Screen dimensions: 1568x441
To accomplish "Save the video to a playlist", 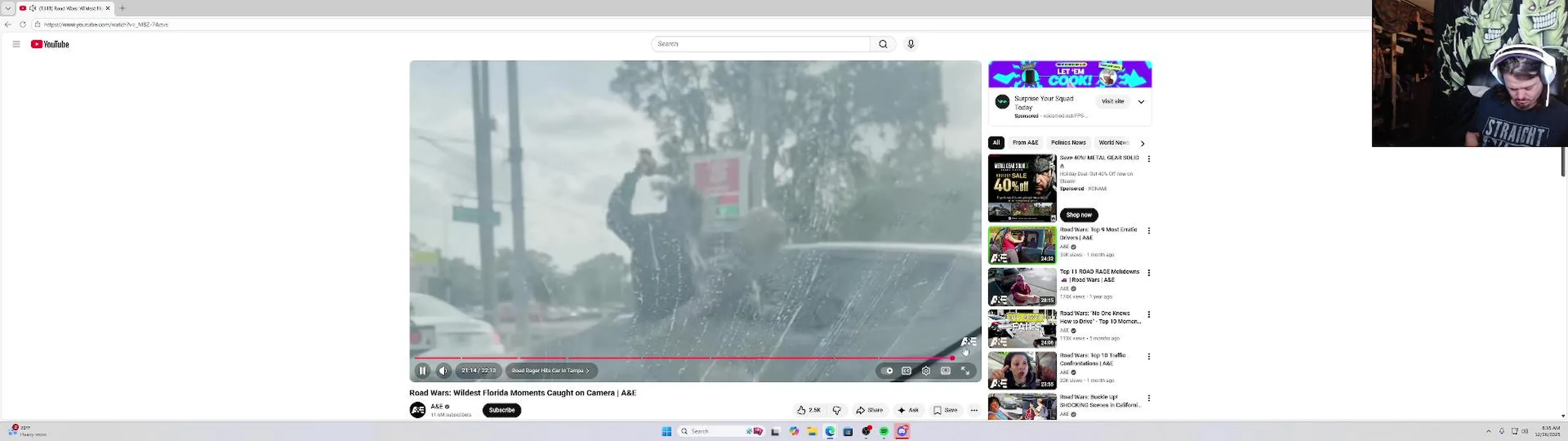I will (945, 410).
